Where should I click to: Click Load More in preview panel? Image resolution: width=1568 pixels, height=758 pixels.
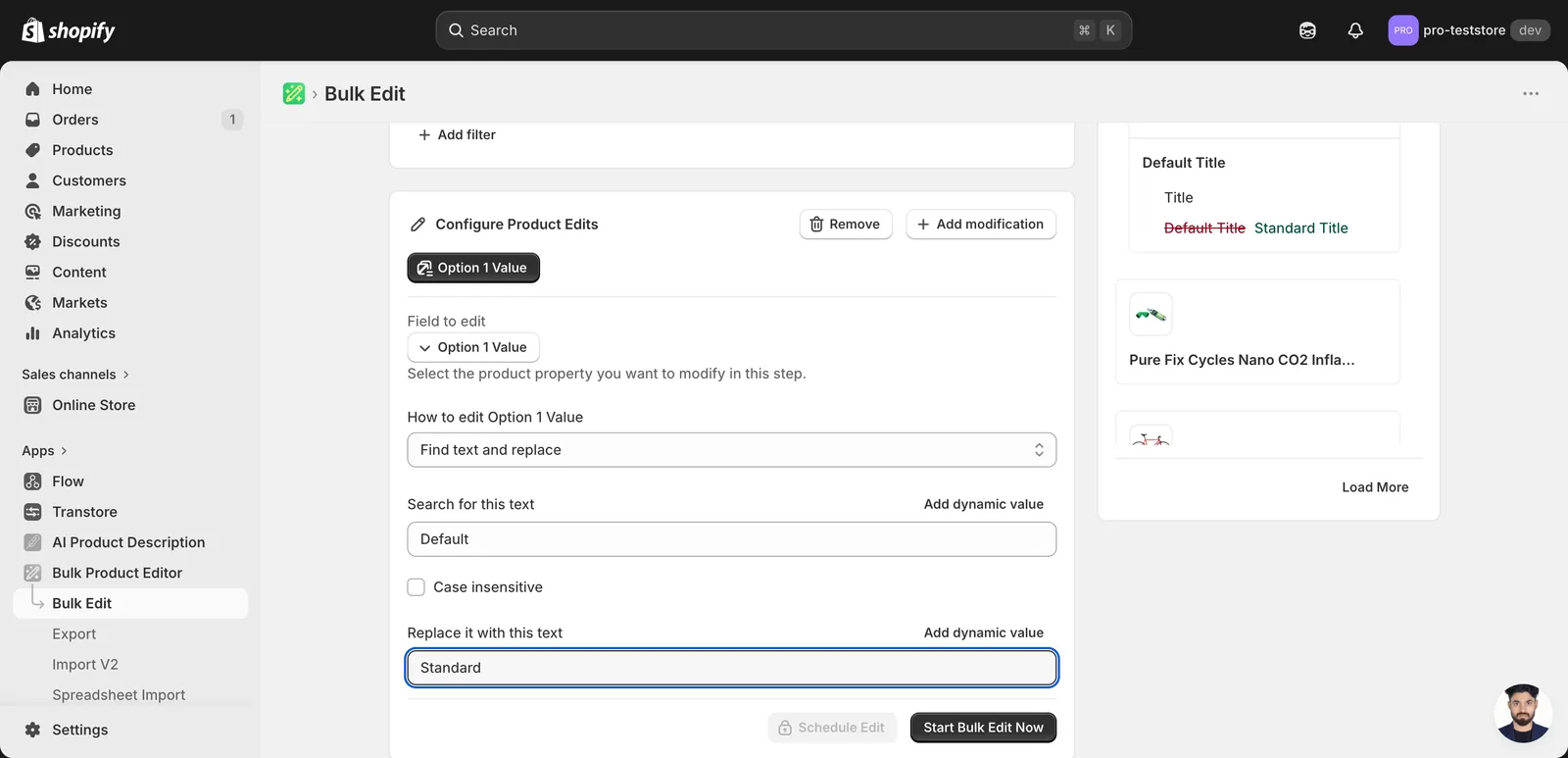pyautogui.click(x=1375, y=487)
